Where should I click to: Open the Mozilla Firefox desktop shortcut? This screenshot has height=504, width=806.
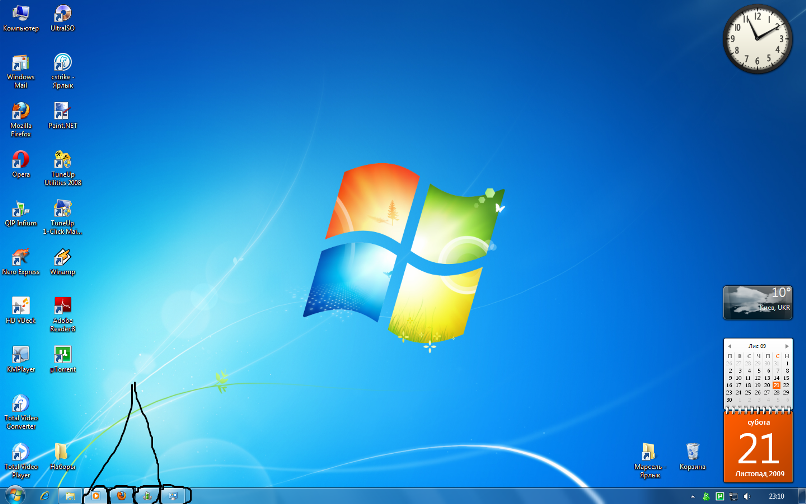[20, 112]
